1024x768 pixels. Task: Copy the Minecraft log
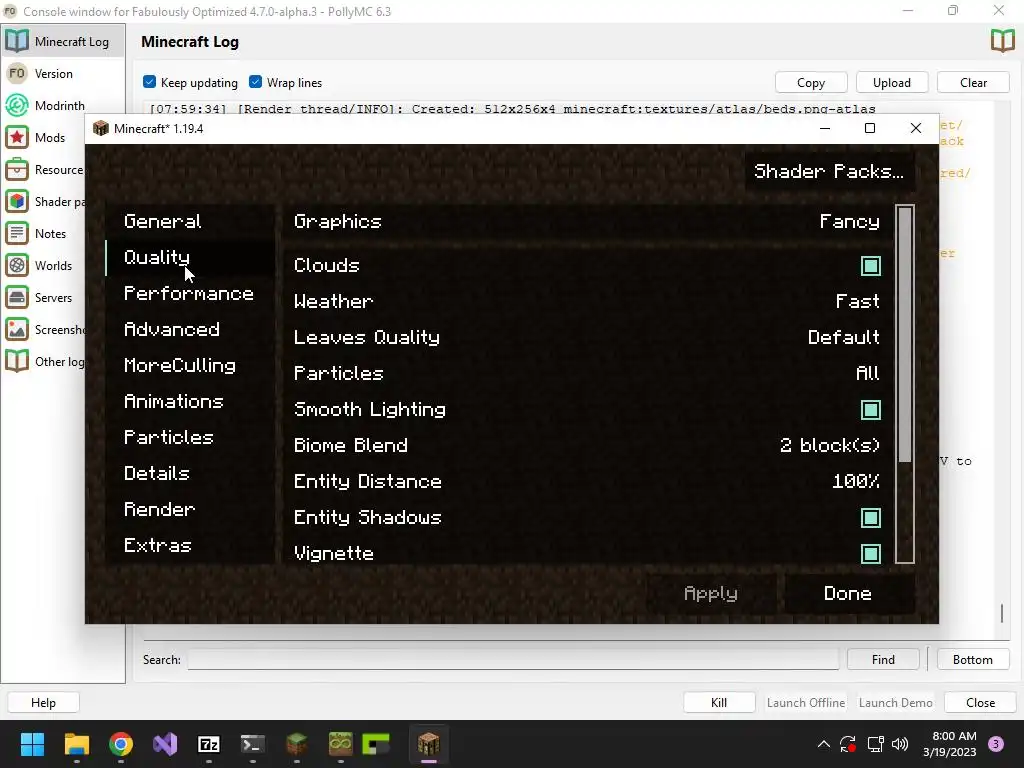(811, 82)
